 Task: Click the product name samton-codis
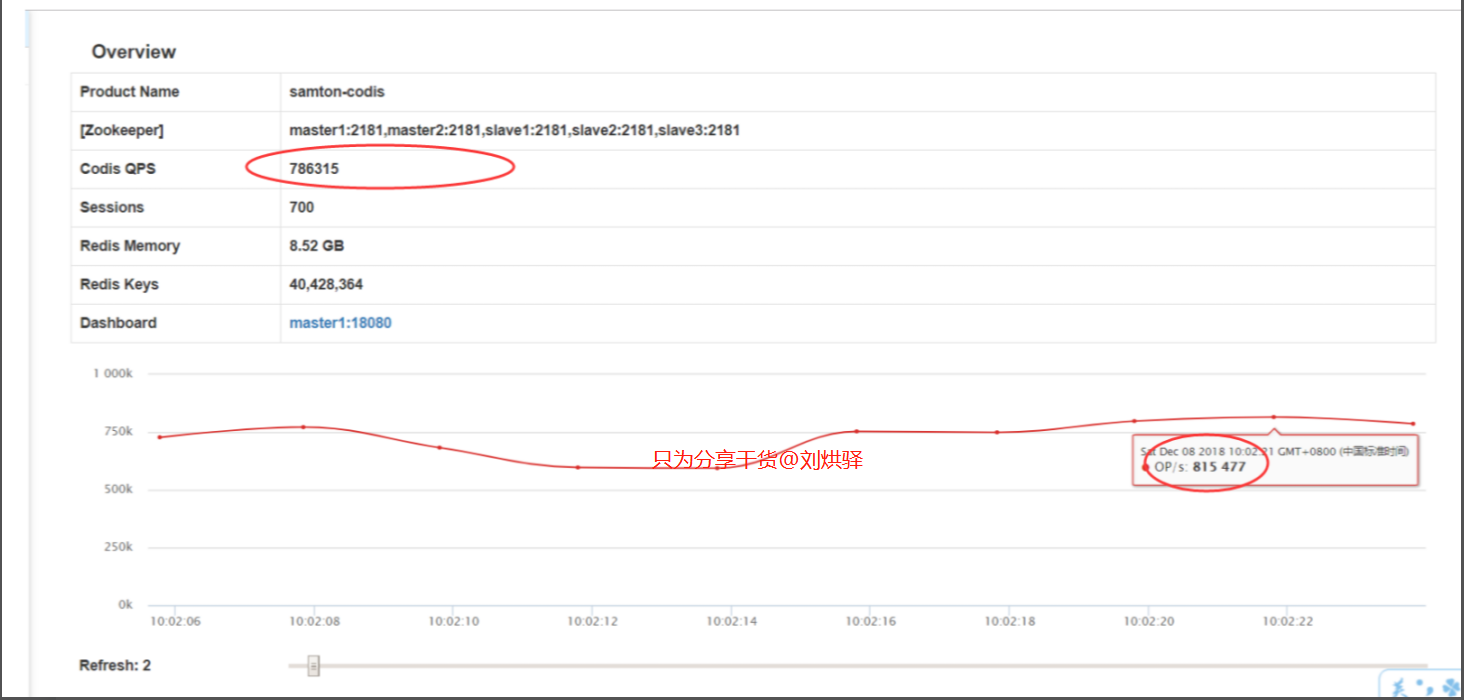[337, 92]
